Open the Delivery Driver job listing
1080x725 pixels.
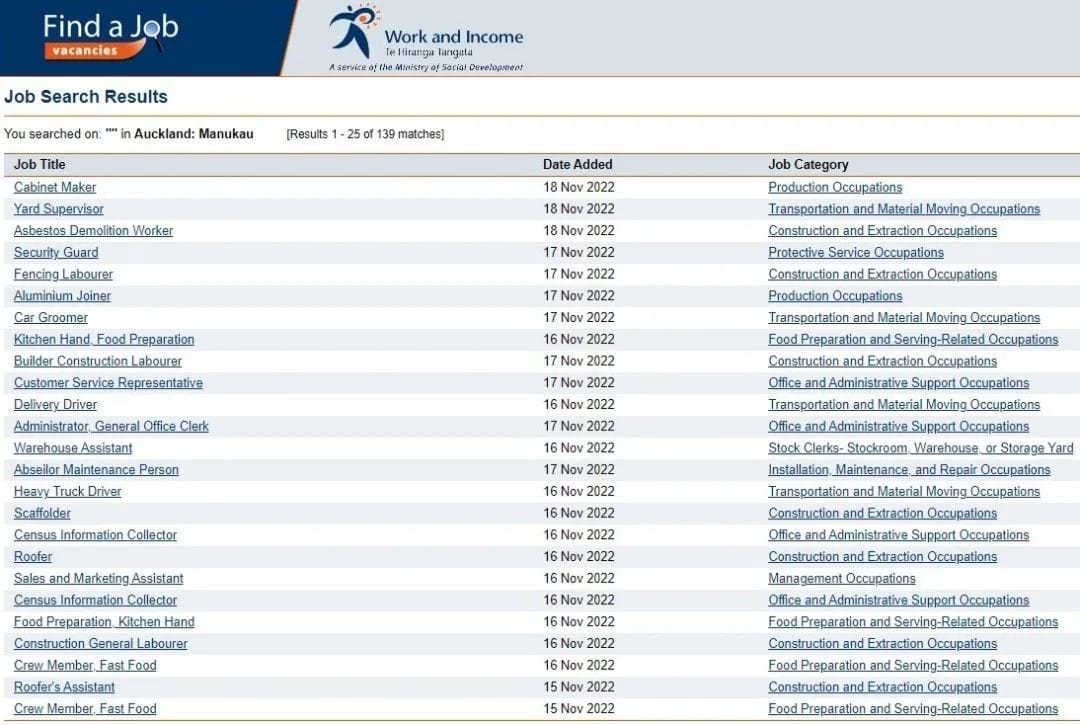click(55, 405)
